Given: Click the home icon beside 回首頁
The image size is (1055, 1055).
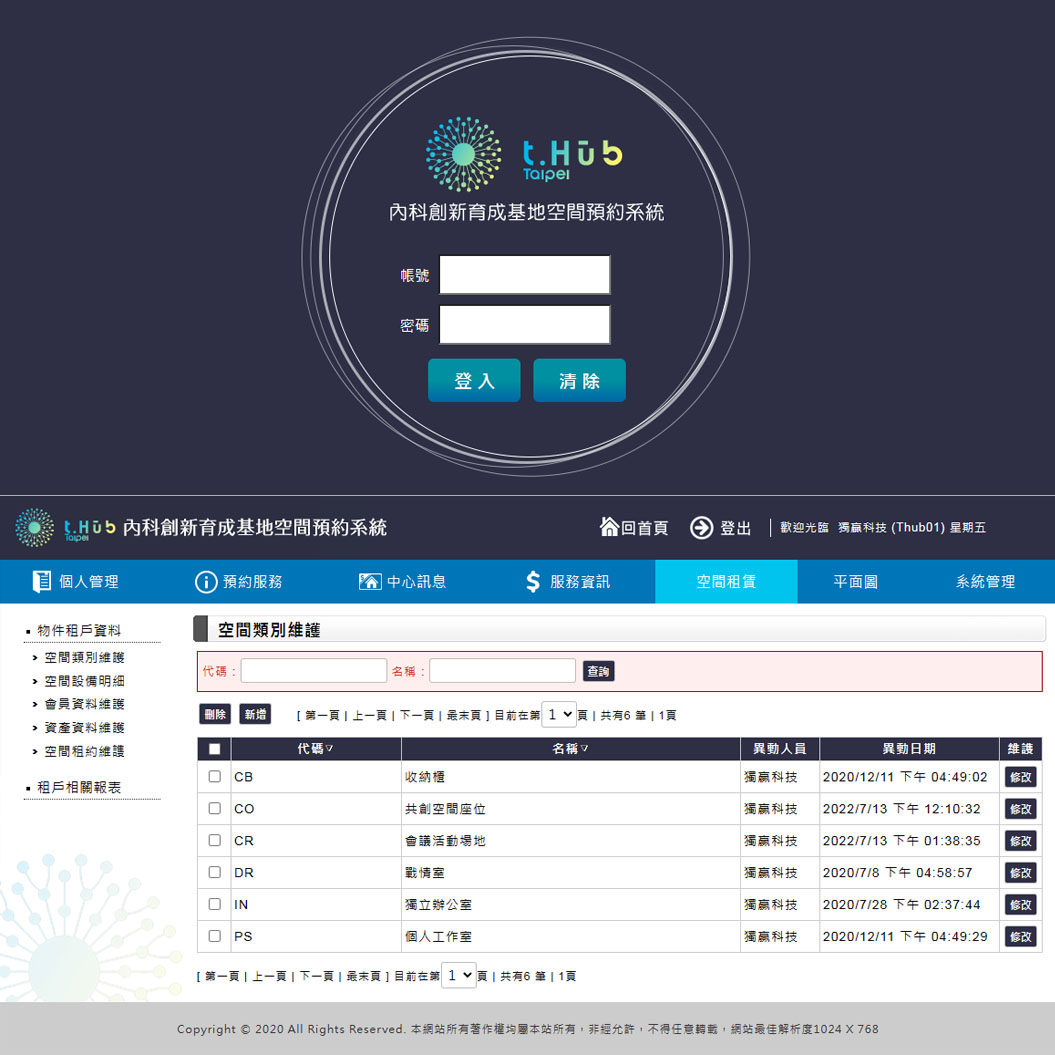Looking at the screenshot, I should (609, 526).
